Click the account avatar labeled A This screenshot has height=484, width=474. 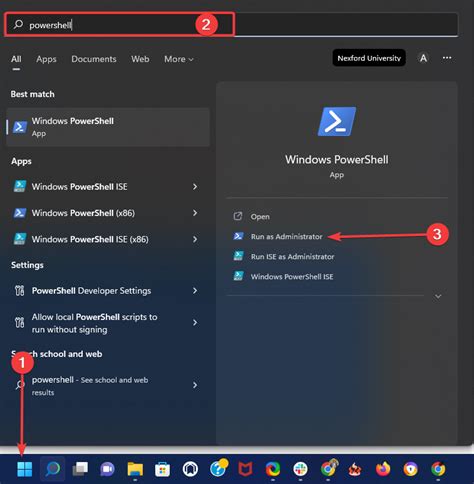pos(423,58)
